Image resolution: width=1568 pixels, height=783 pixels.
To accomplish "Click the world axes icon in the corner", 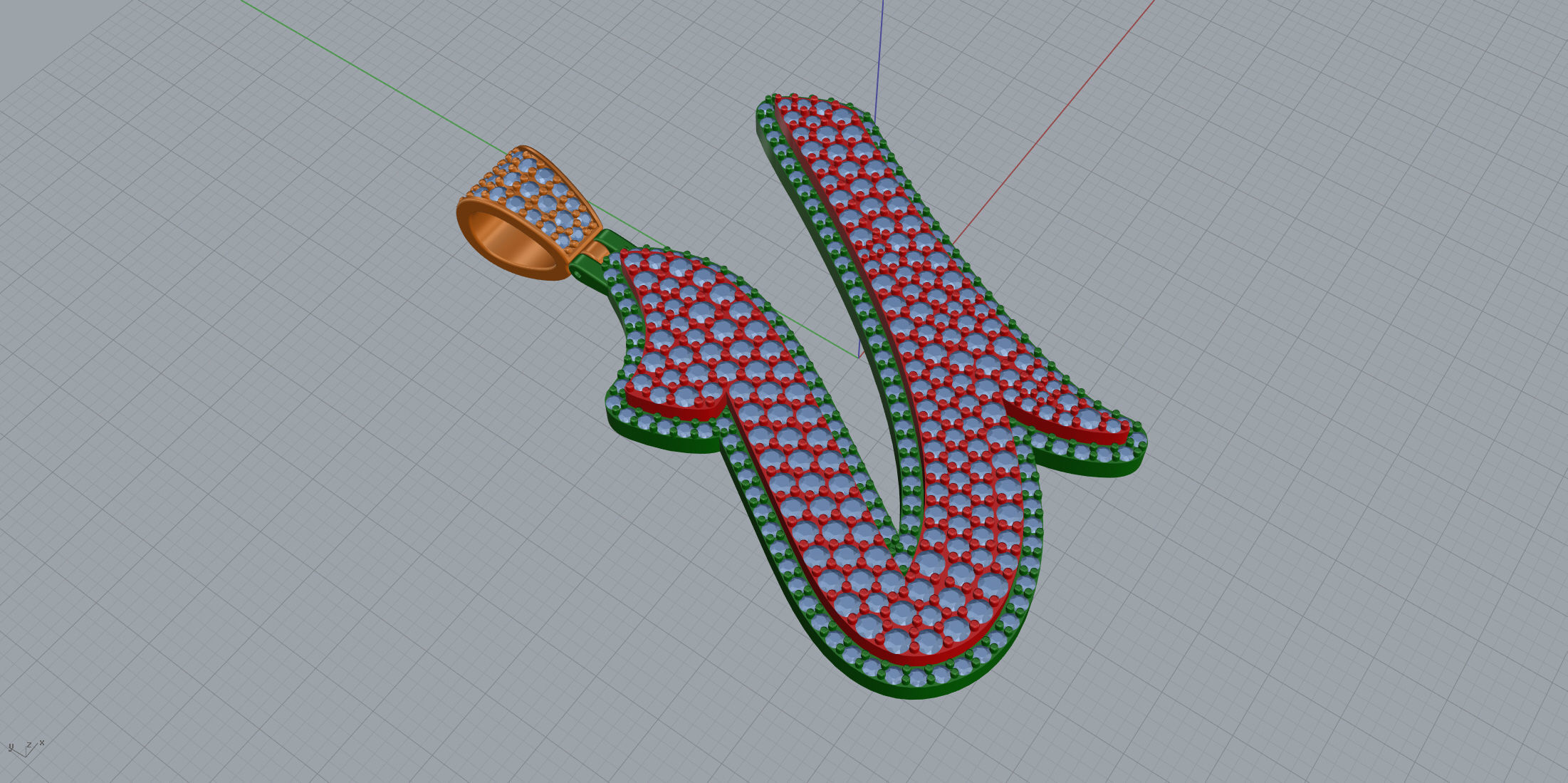I will coord(26,747).
